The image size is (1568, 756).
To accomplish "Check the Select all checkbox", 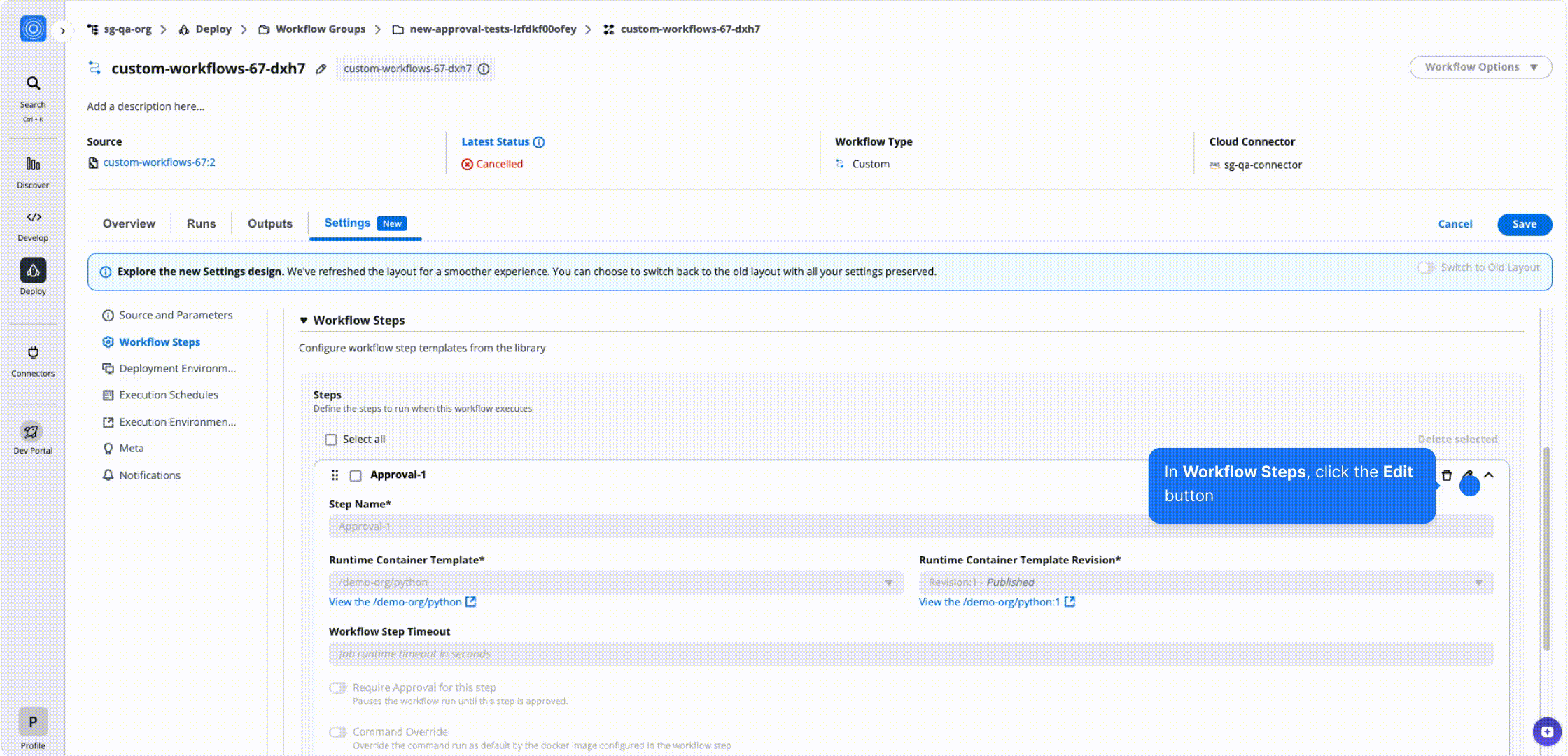I will (330, 439).
